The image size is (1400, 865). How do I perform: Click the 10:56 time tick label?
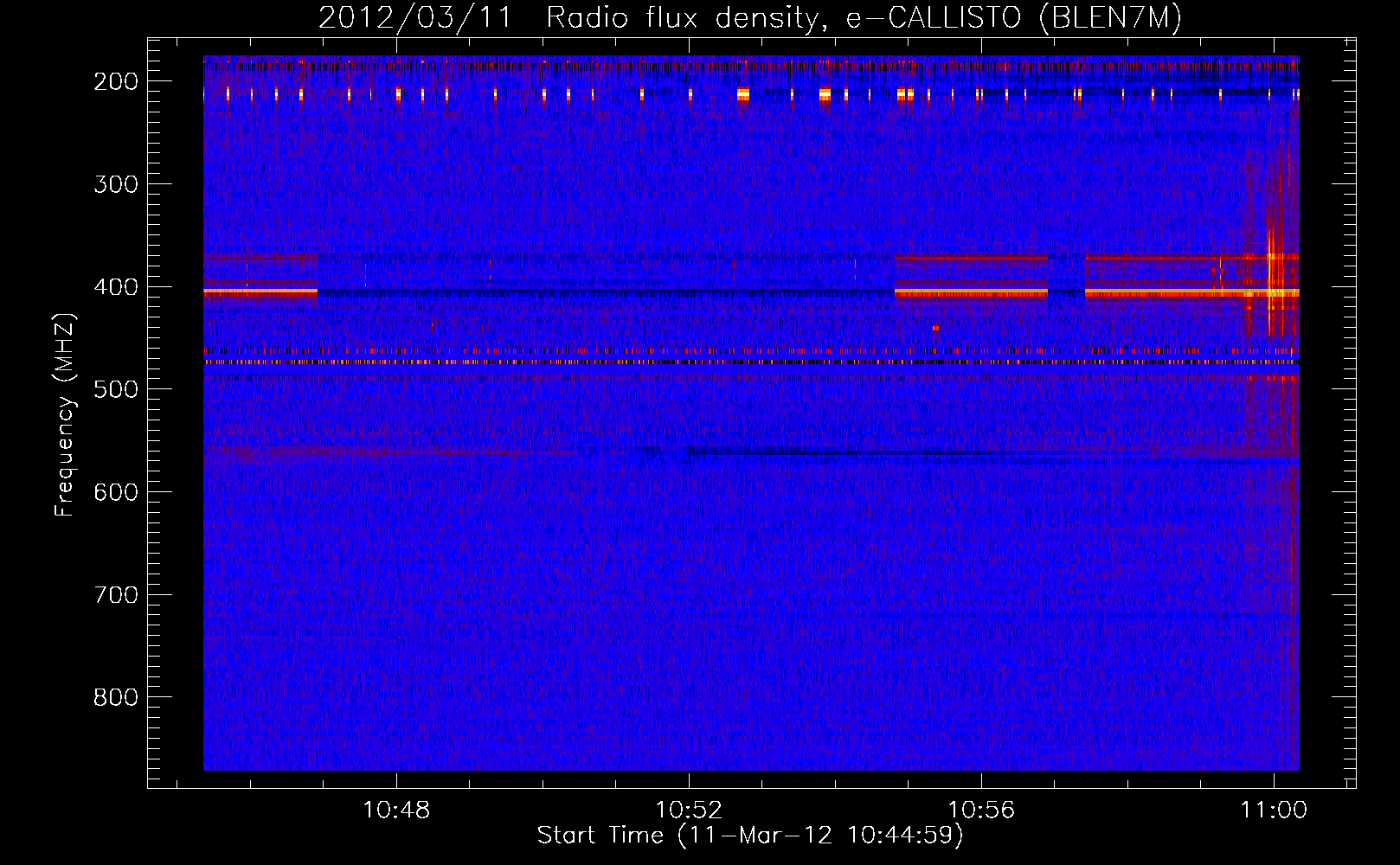981,811
